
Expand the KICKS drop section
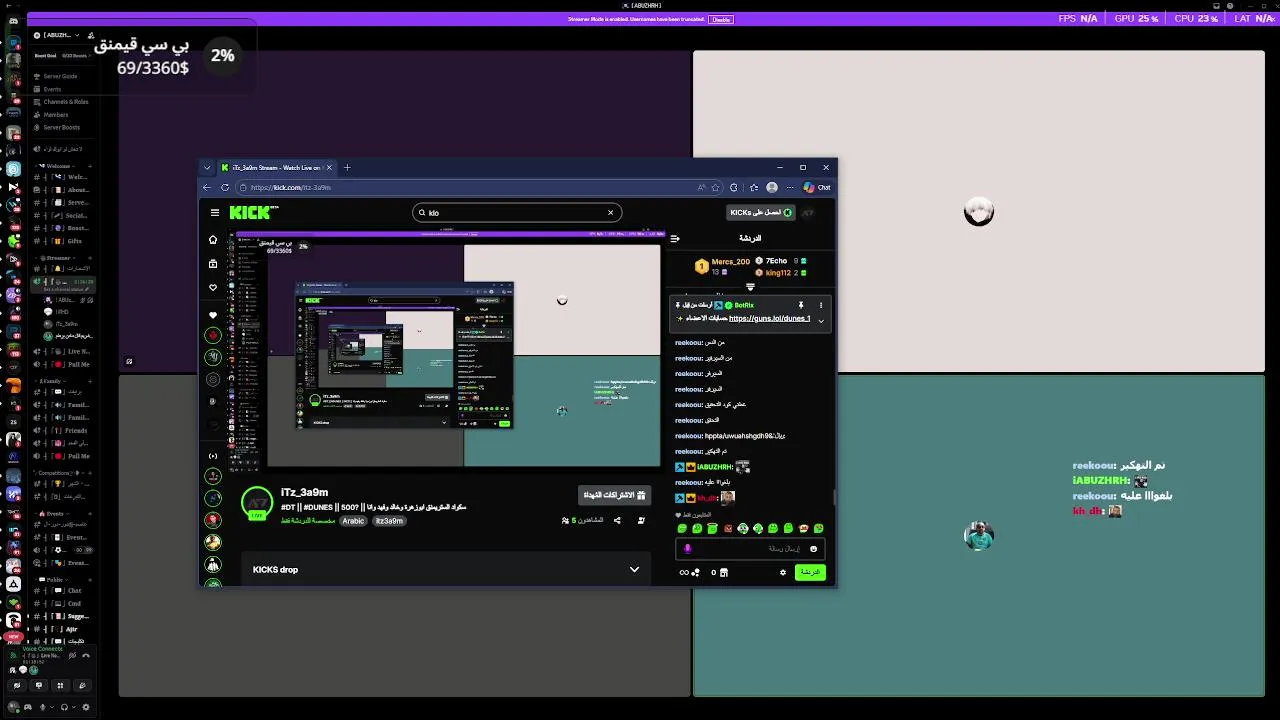pos(634,570)
